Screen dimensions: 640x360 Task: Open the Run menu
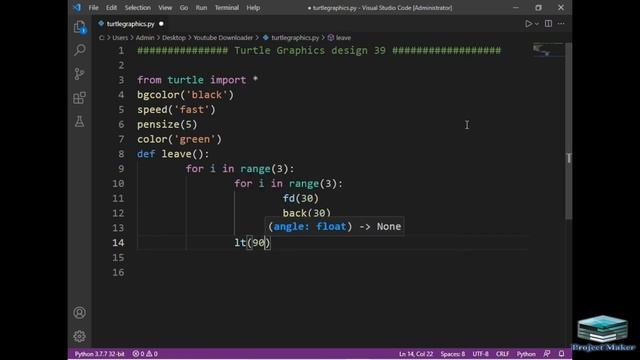coord(201,7)
